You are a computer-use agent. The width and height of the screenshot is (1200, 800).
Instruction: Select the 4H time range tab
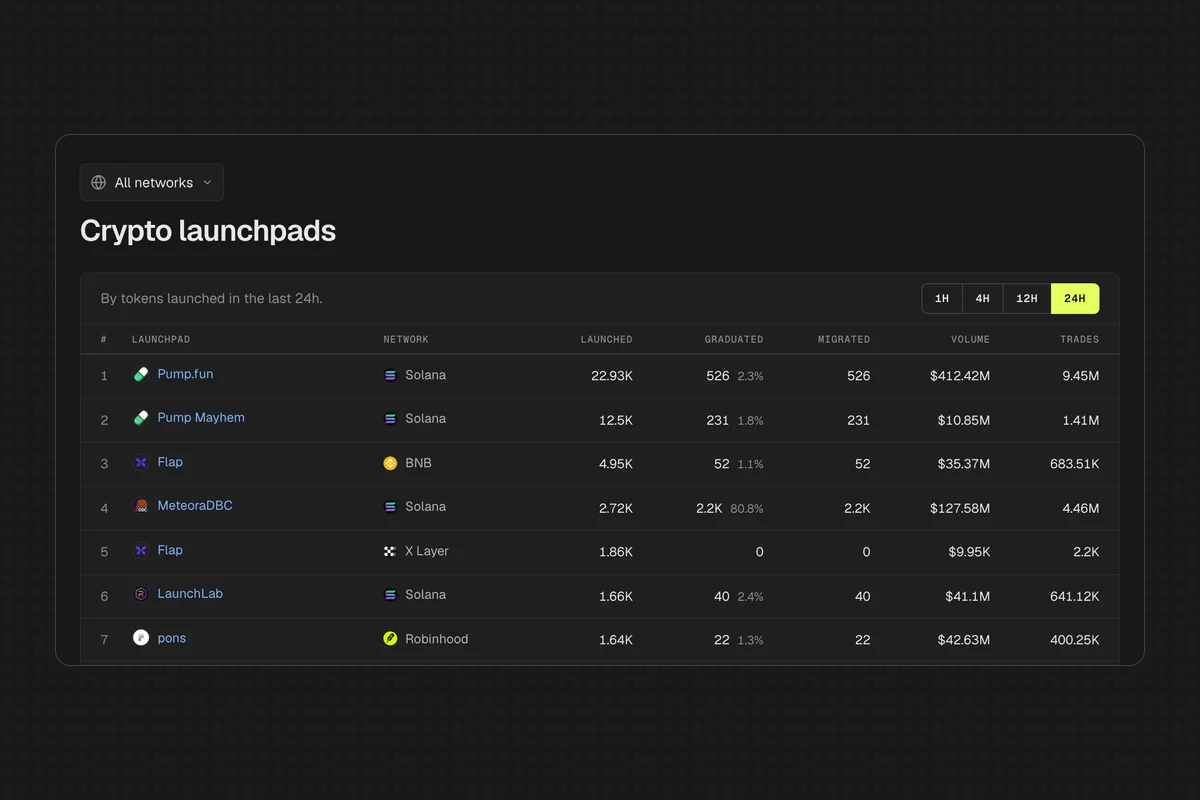tap(983, 299)
